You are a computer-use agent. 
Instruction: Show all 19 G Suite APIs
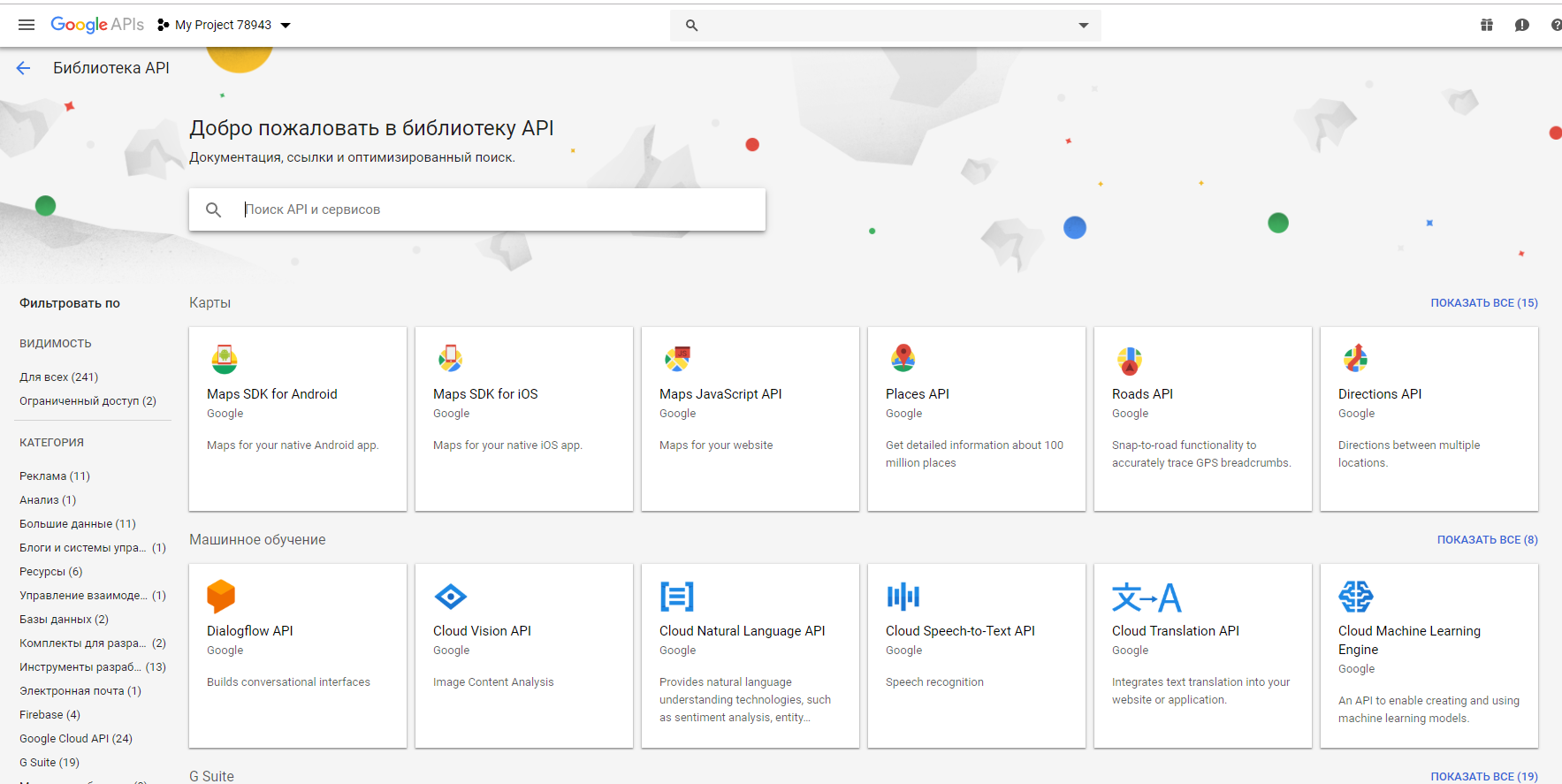1484,777
